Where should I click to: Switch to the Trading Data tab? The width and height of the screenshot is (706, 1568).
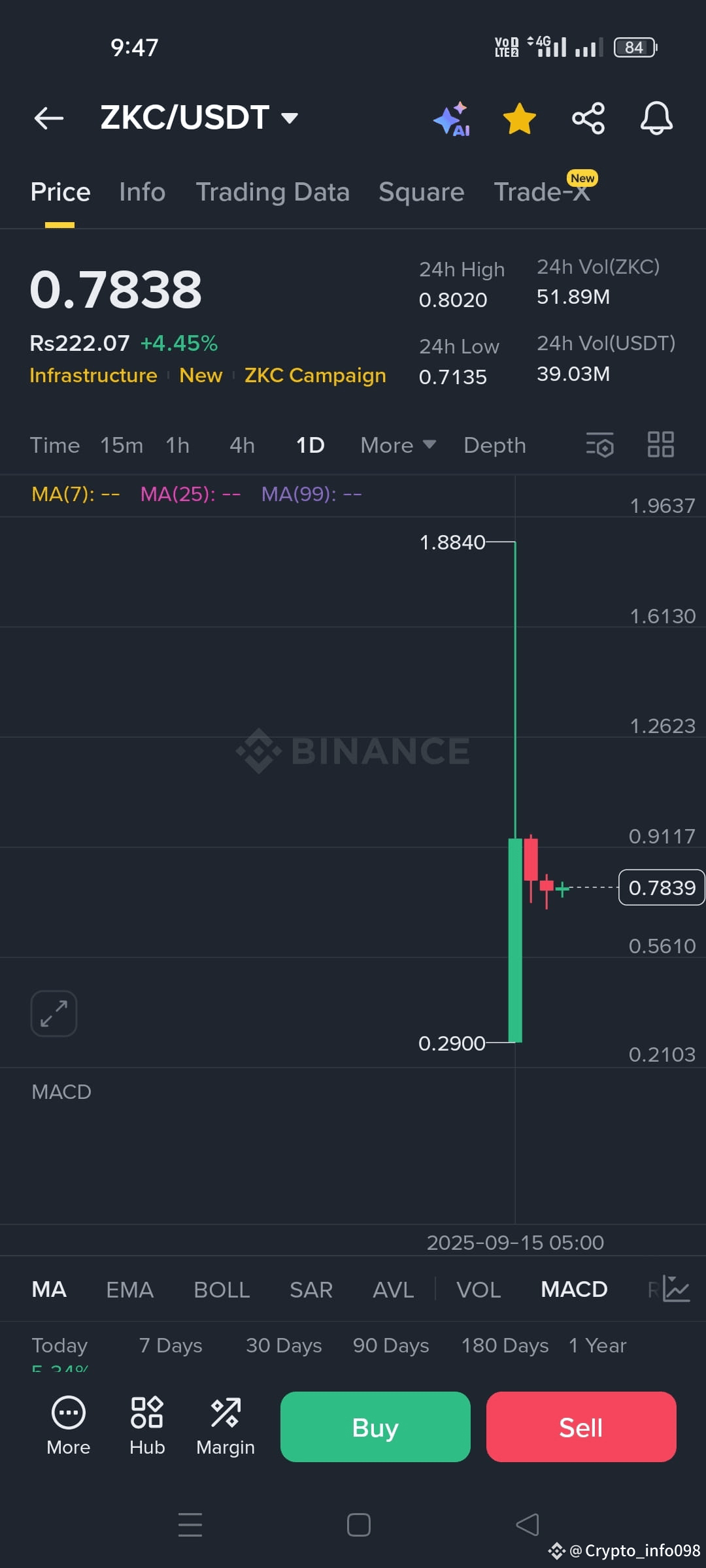pyautogui.click(x=273, y=192)
